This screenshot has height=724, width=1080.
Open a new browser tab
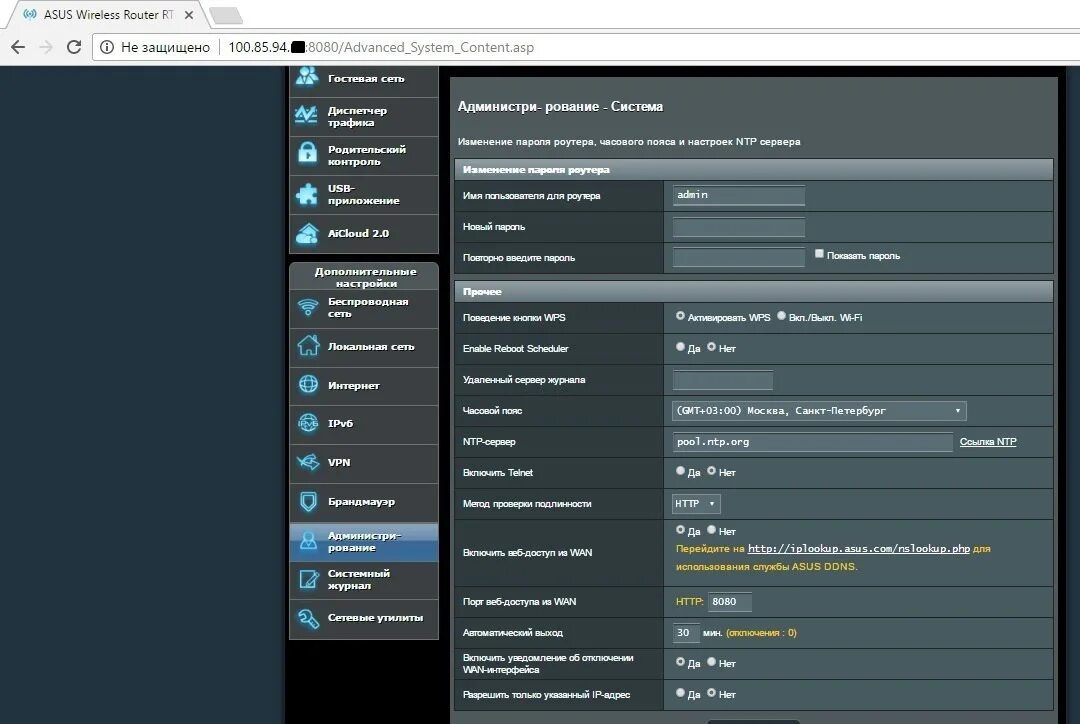225,15
